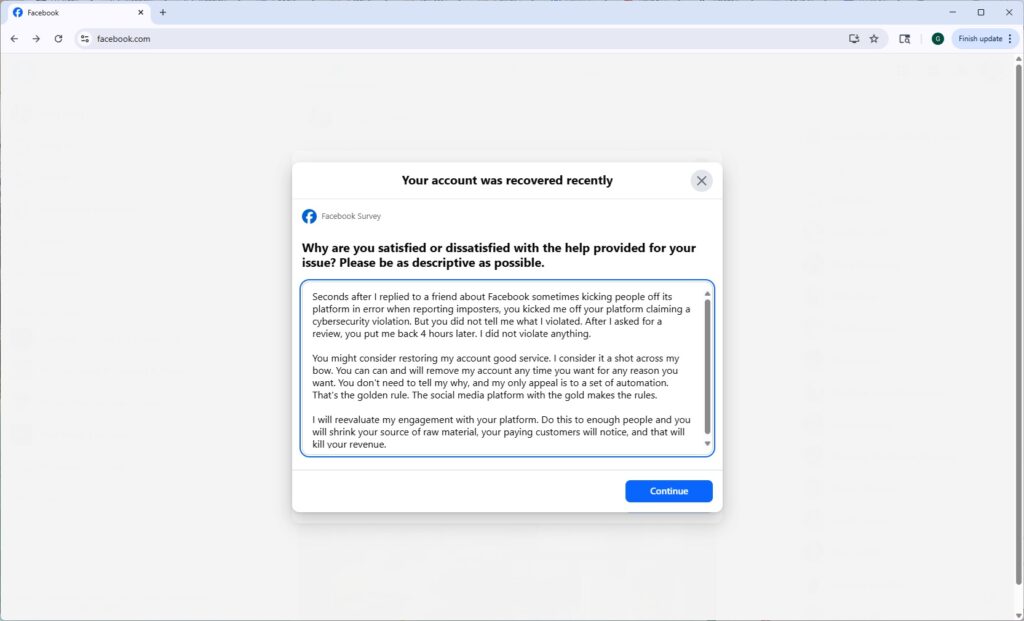Close the Facebook tab
1024x621 pixels.
(x=141, y=13)
